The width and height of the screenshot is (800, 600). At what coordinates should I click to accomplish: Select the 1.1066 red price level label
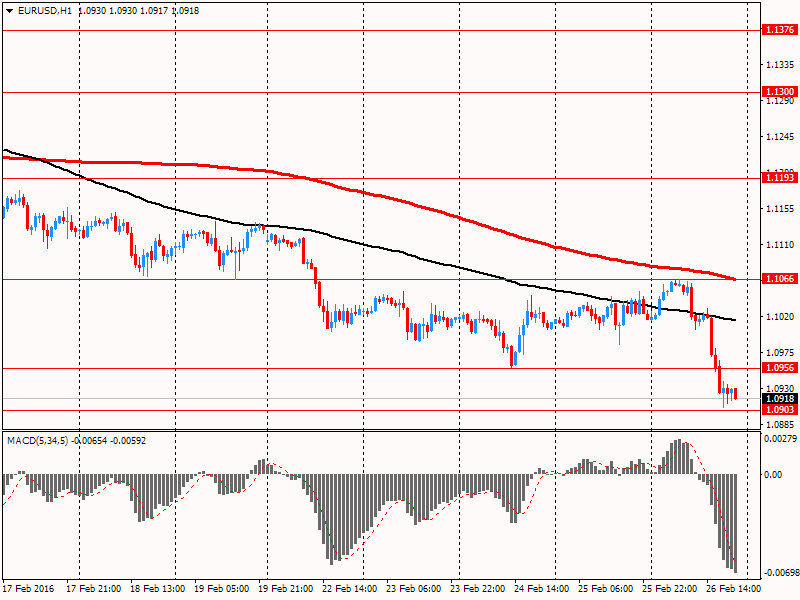click(x=779, y=279)
